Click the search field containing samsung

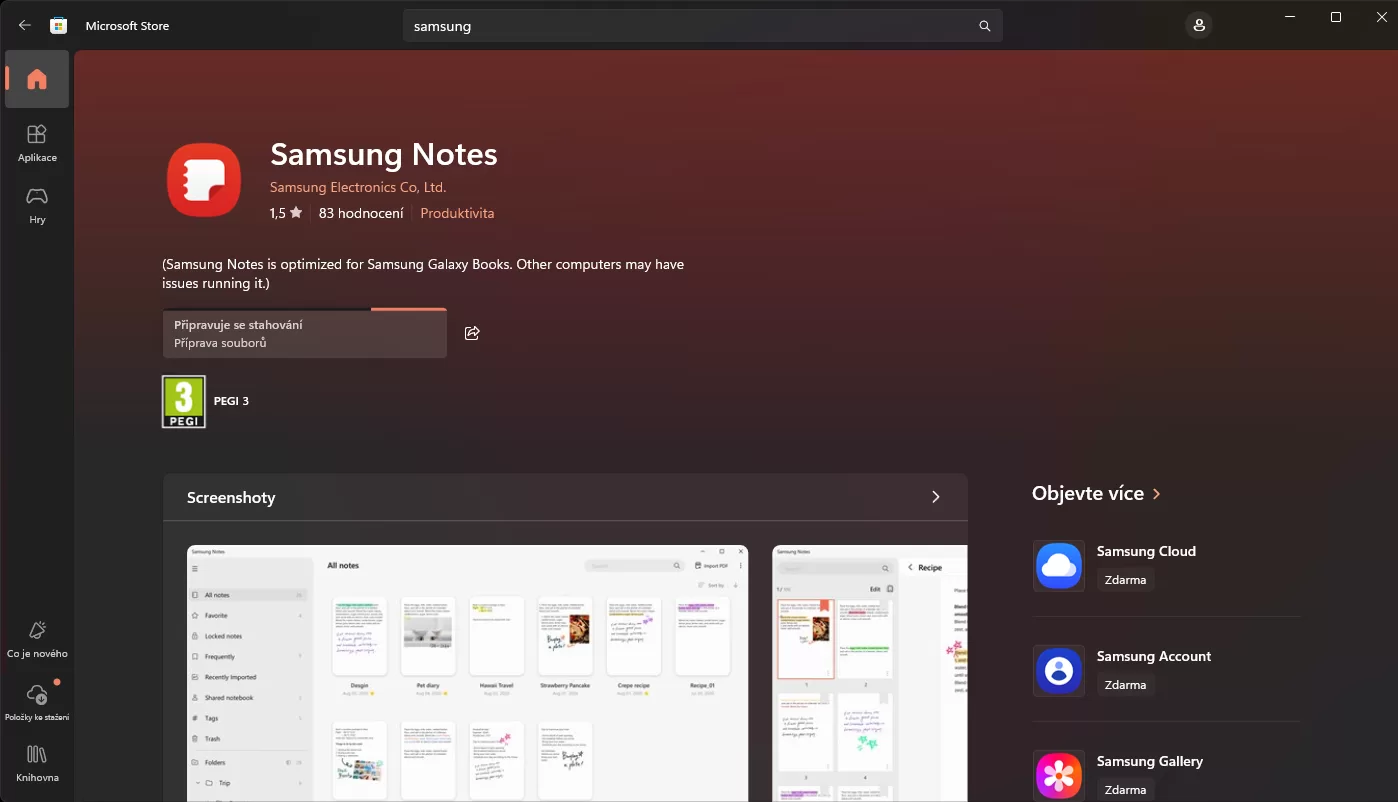(x=690, y=27)
